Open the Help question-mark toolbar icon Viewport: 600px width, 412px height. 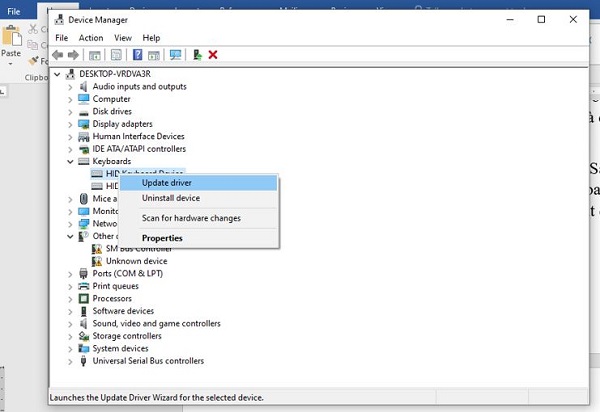pos(137,55)
